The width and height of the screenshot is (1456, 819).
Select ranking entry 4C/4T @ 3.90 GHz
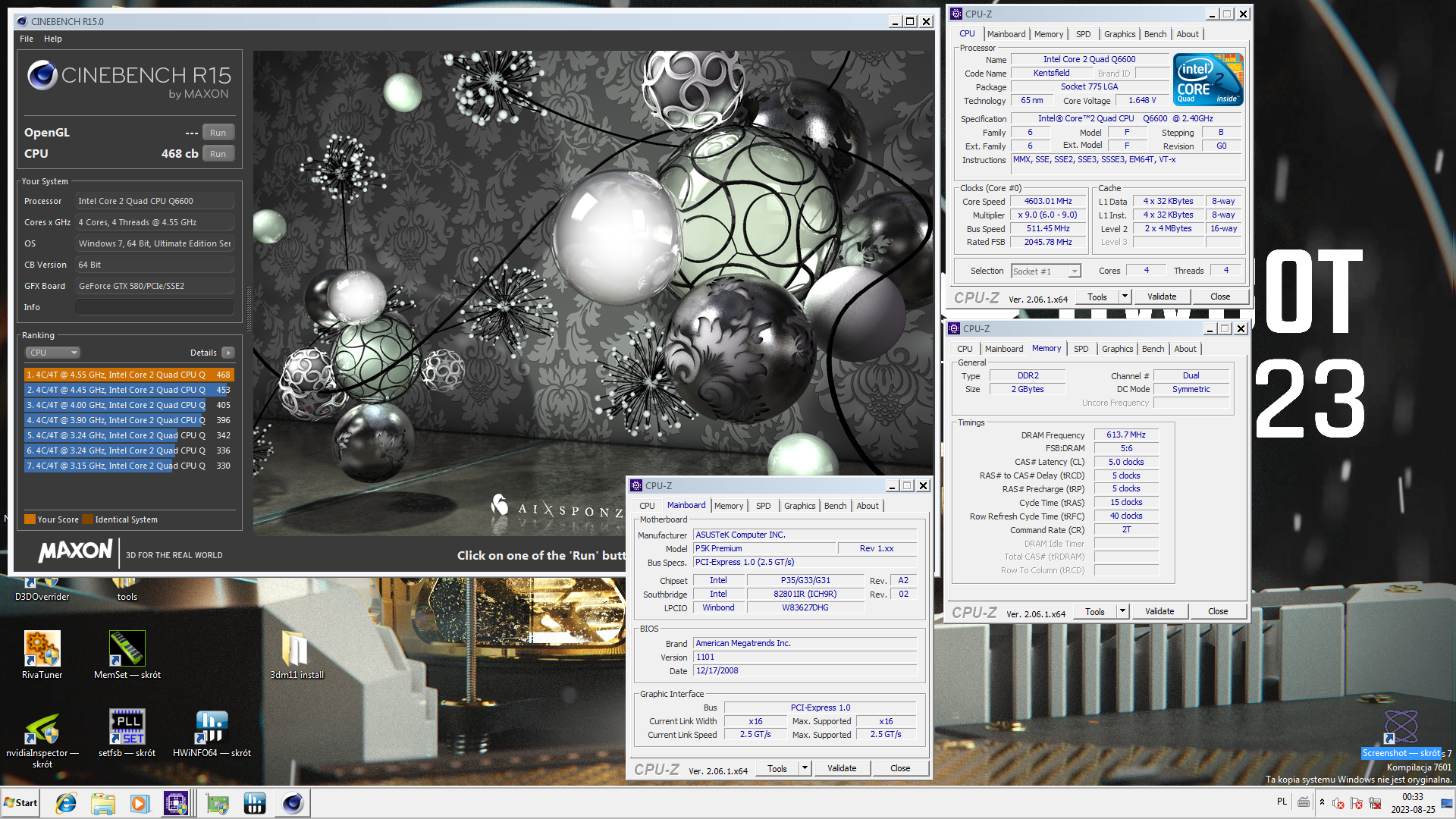point(129,420)
